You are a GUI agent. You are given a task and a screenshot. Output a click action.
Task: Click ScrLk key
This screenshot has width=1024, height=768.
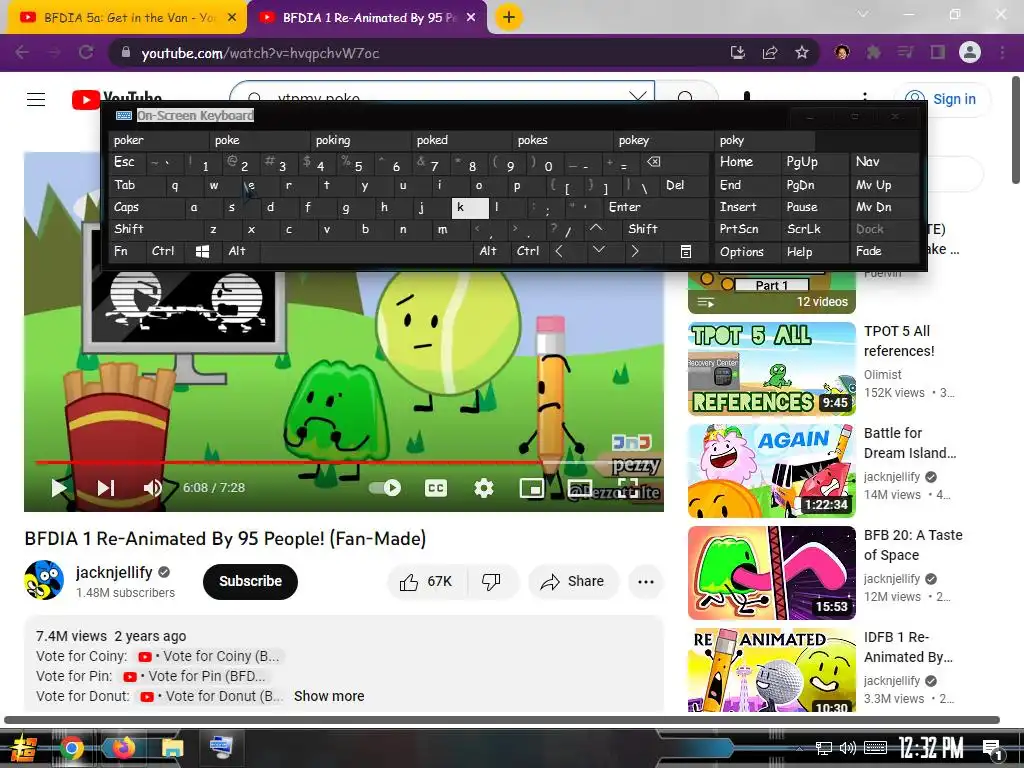(814, 229)
